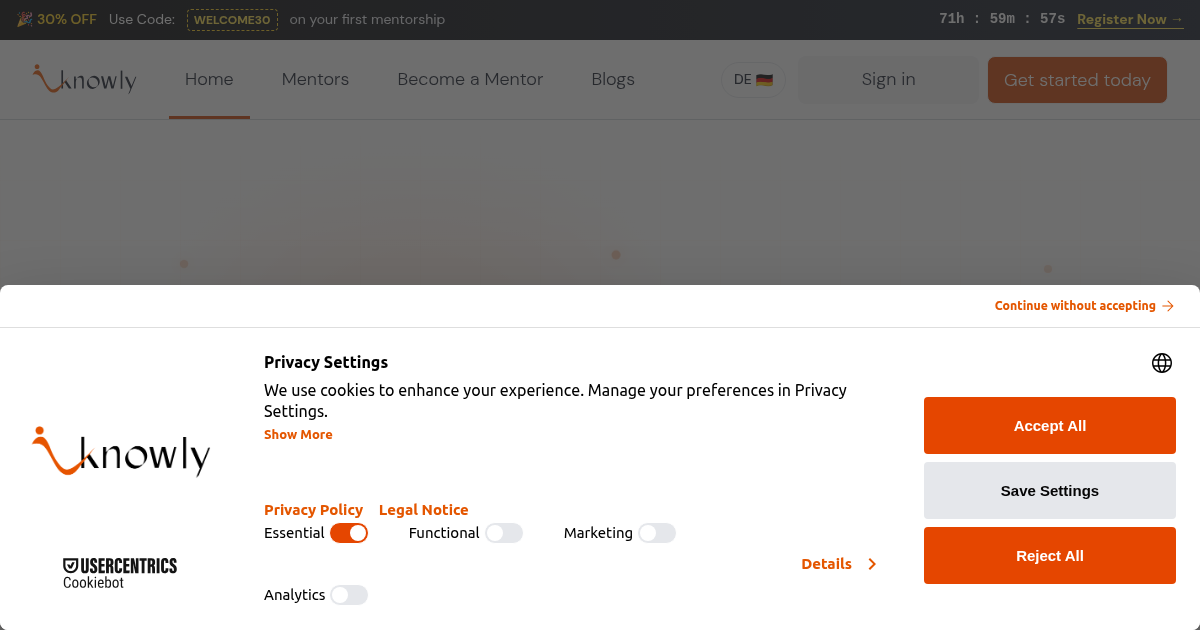Click the Reject All button
1200x630 pixels.
coord(1049,555)
